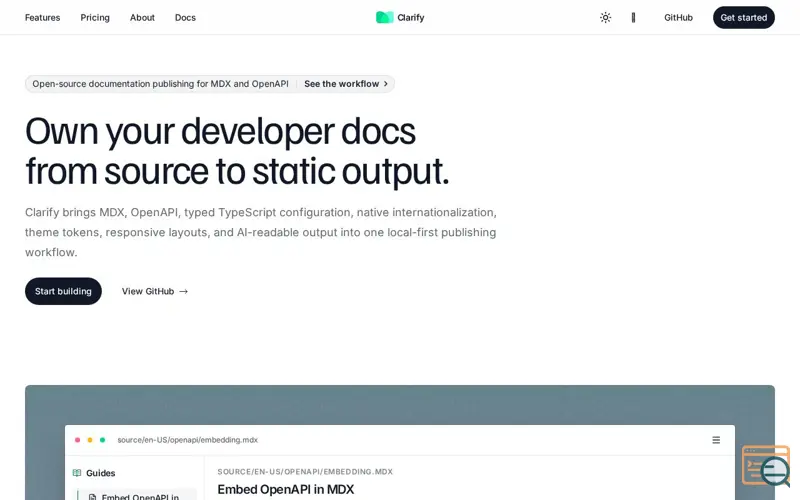Screen dimensions: 800x500
Task: Follow the See the workflow link
Action: click(346, 84)
